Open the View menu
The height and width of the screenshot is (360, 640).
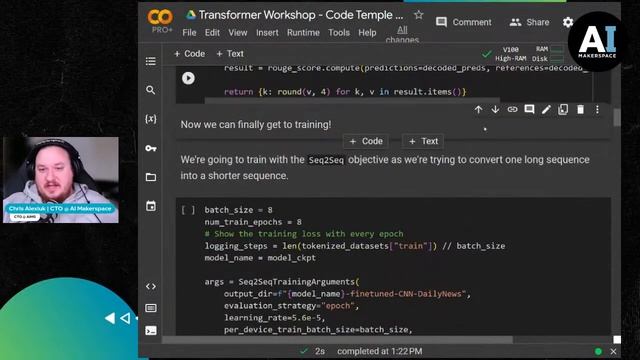[238, 33]
